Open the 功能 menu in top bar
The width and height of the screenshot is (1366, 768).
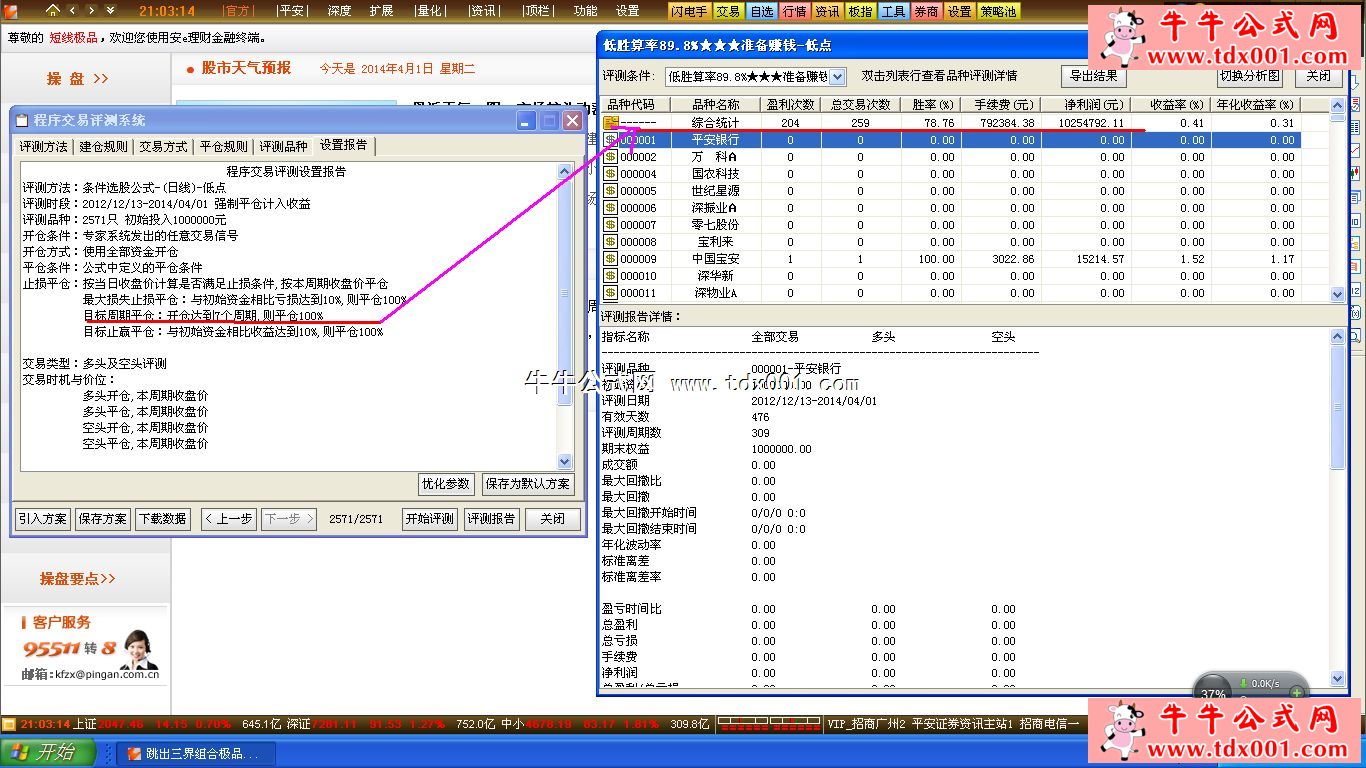[x=586, y=11]
